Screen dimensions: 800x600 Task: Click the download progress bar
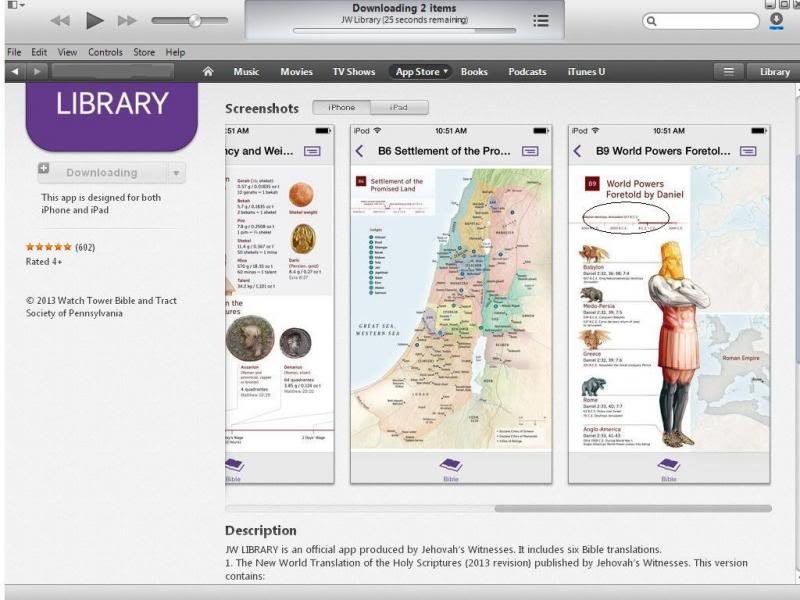coord(405,31)
